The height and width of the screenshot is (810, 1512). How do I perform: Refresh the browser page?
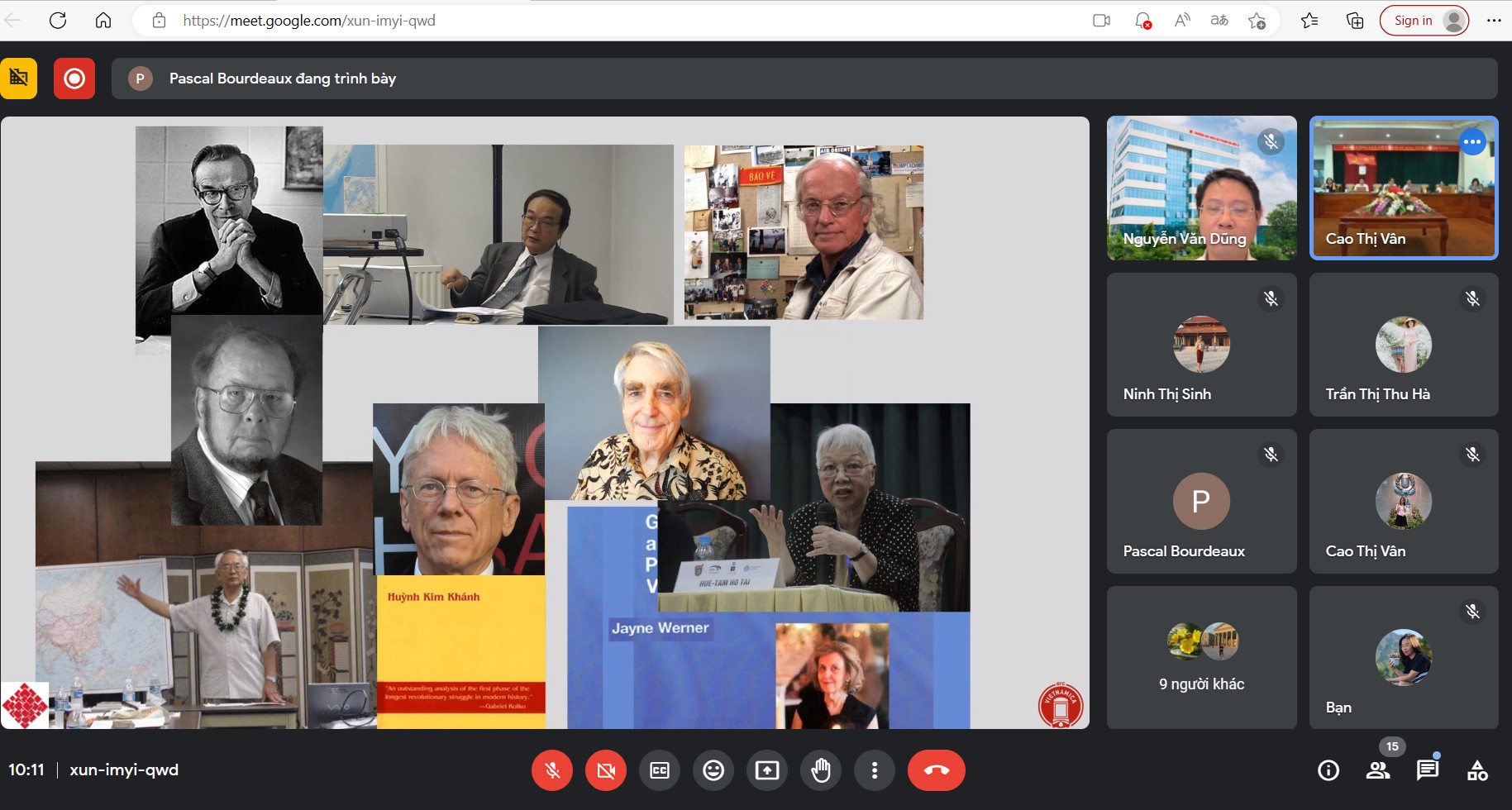[x=58, y=21]
